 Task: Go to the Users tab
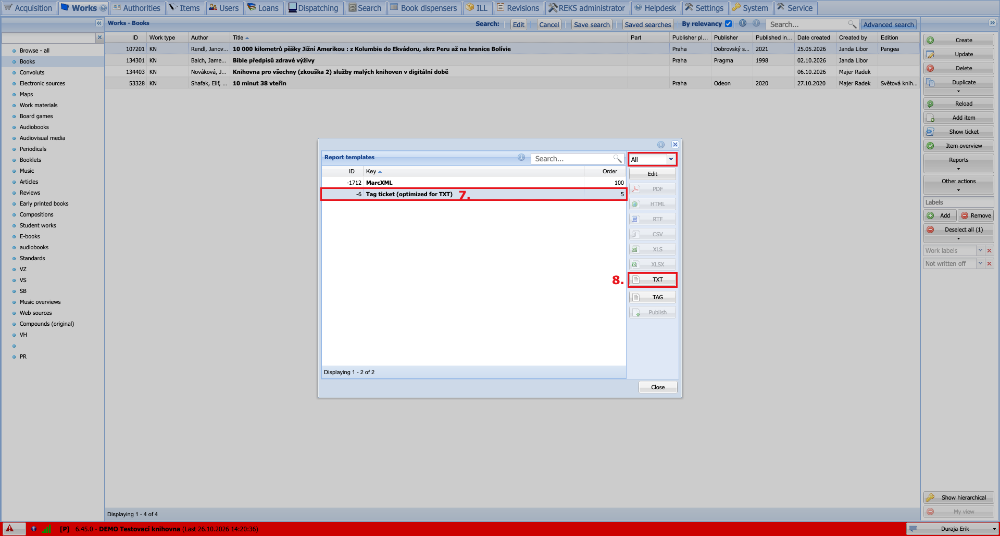point(224,8)
